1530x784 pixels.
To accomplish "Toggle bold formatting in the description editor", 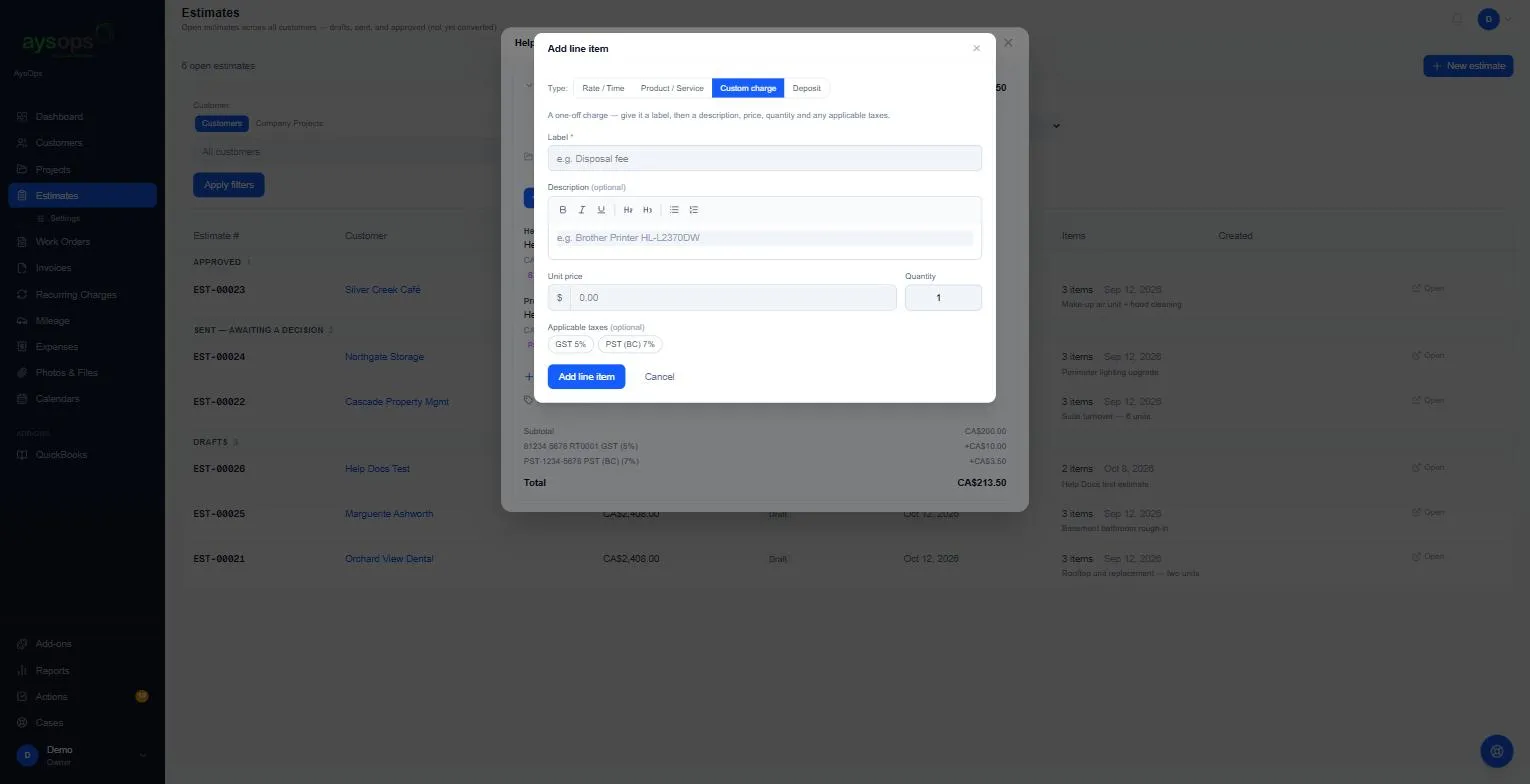I will click(x=563, y=210).
